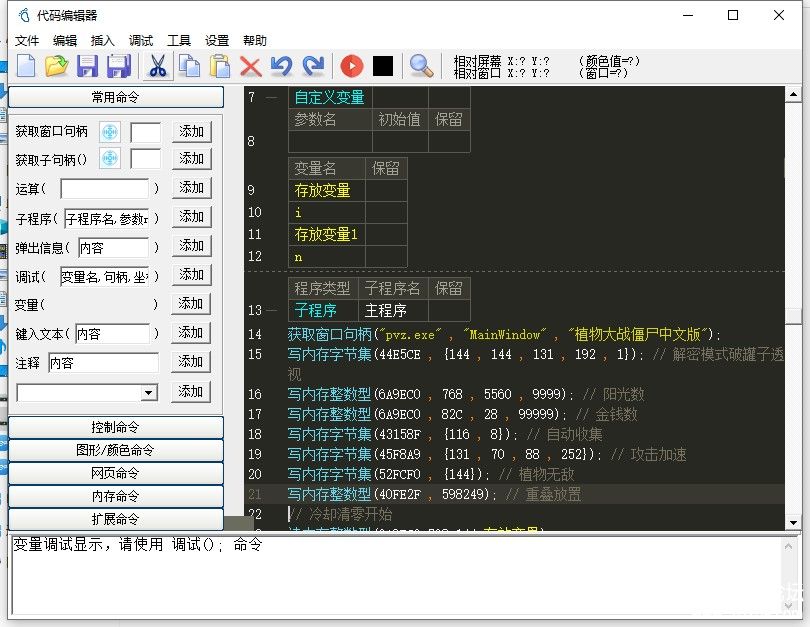Expand the 图形/颜色命令 section
810x627 pixels.
pos(116,450)
